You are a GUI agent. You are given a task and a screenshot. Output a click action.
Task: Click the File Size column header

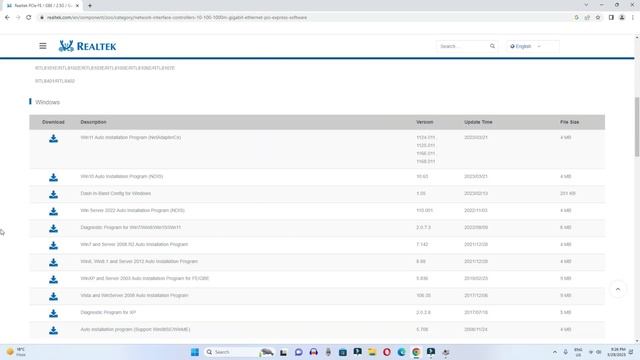pos(569,122)
